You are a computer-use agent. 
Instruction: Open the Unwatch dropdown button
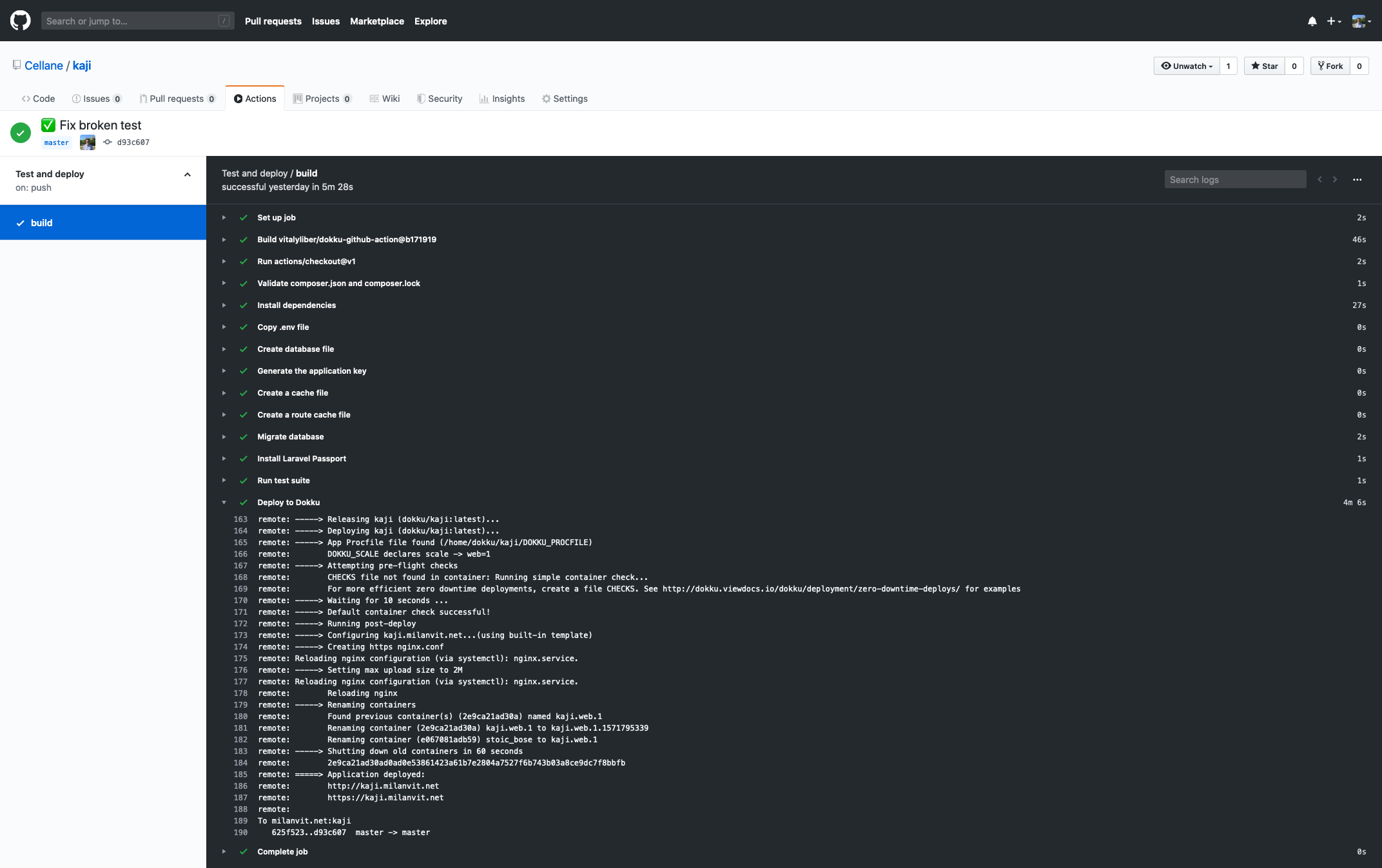pos(1187,66)
